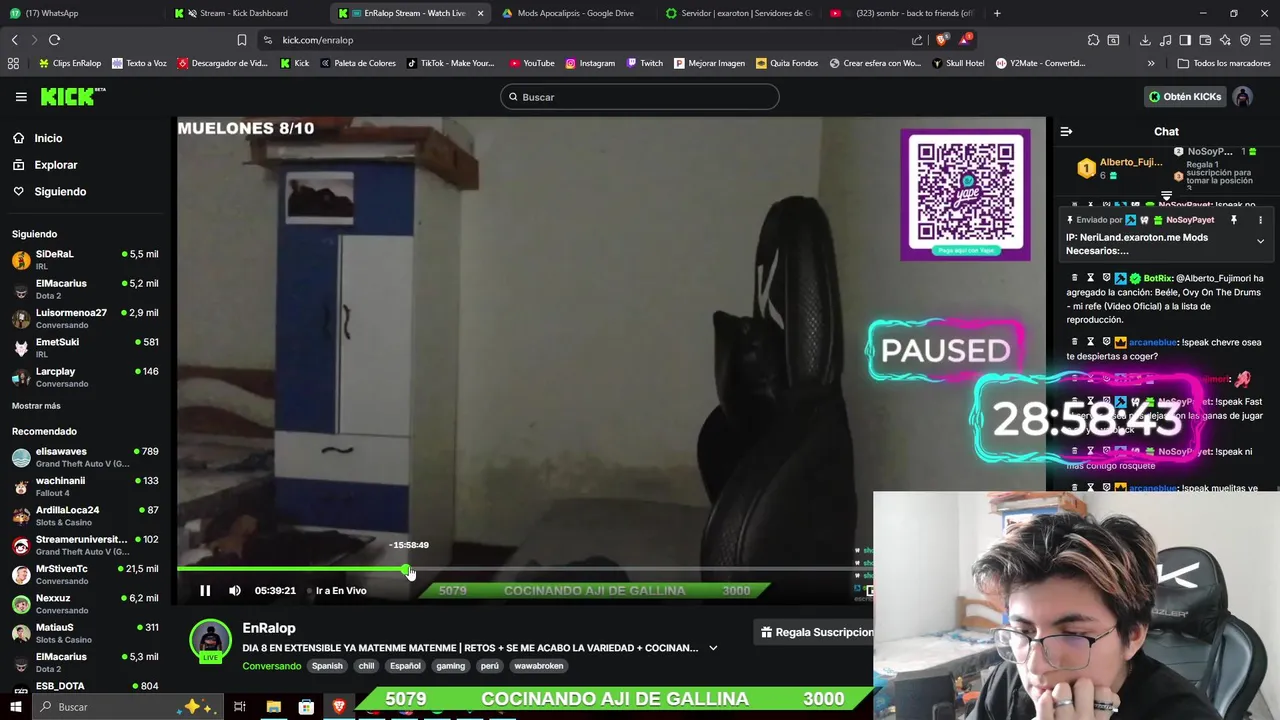This screenshot has height=720, width=1280.
Task: Open the Kick hamburger menu
Action: 21,97
